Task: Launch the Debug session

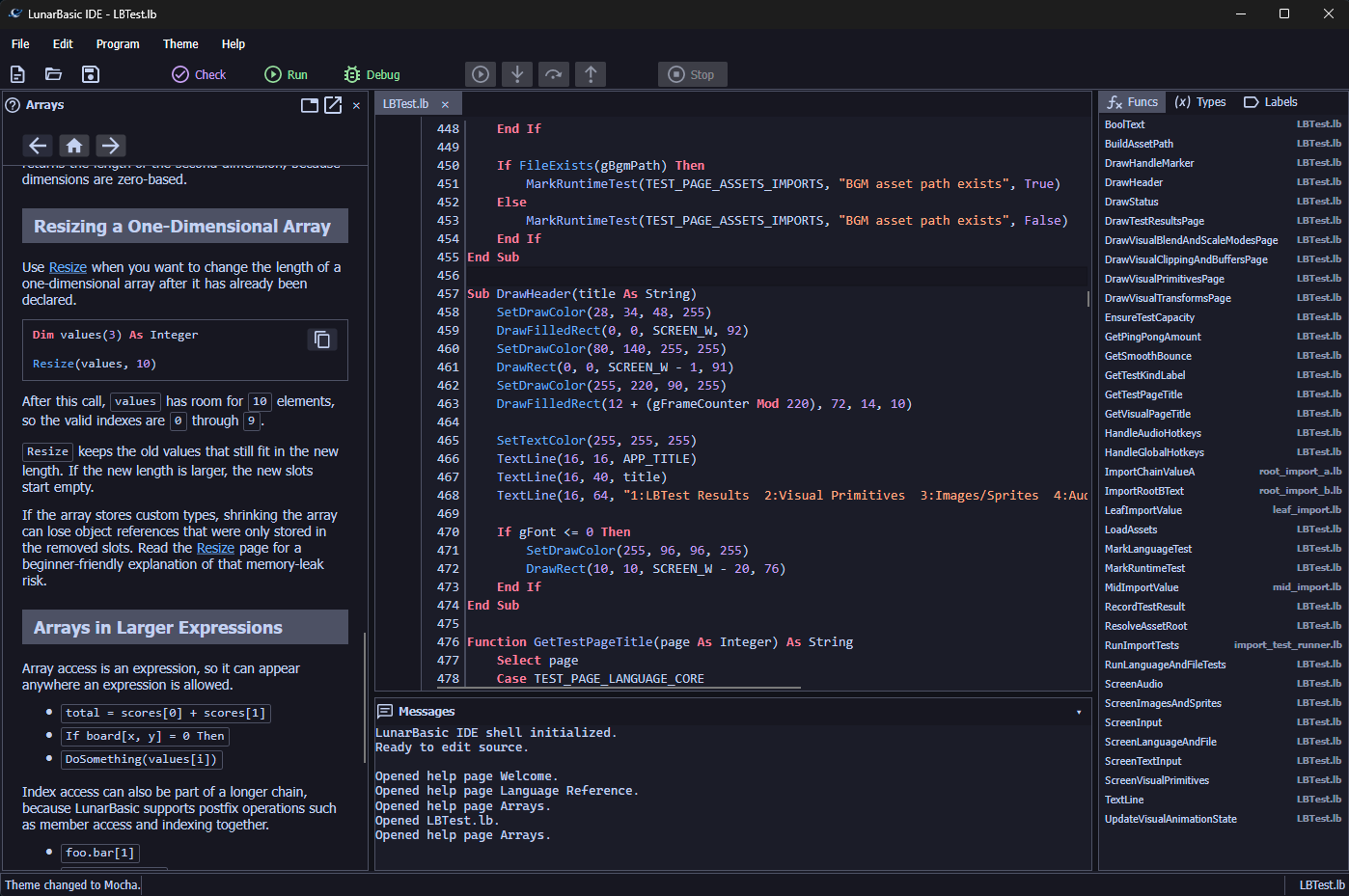Action: click(372, 74)
